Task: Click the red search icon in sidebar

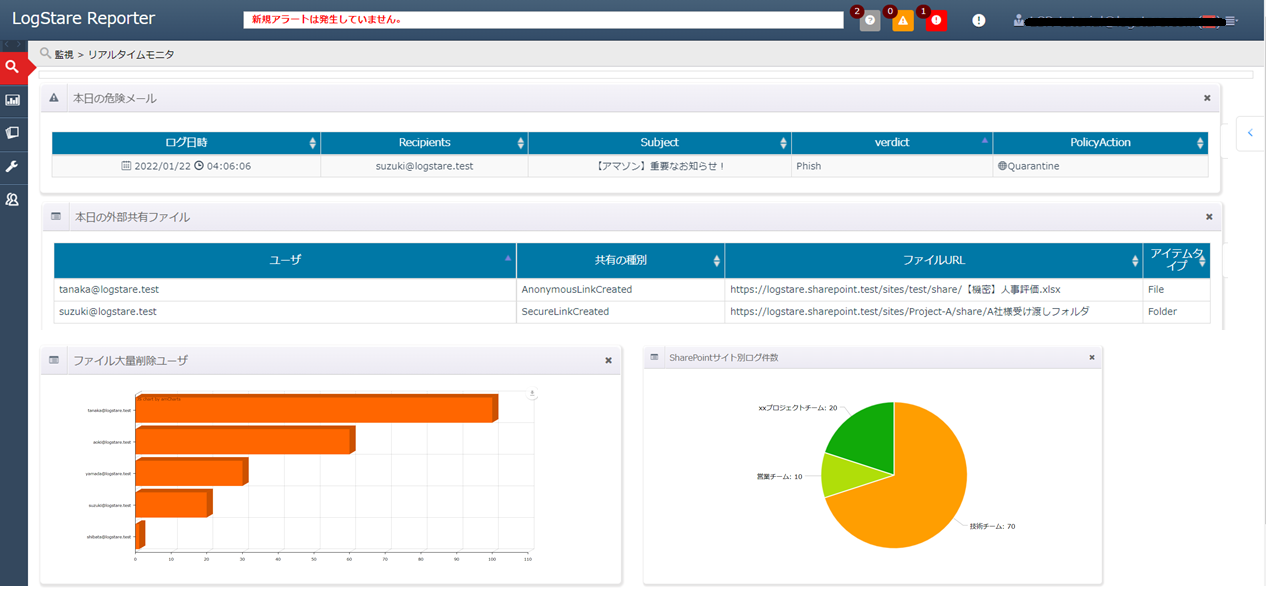Action: tap(13, 67)
